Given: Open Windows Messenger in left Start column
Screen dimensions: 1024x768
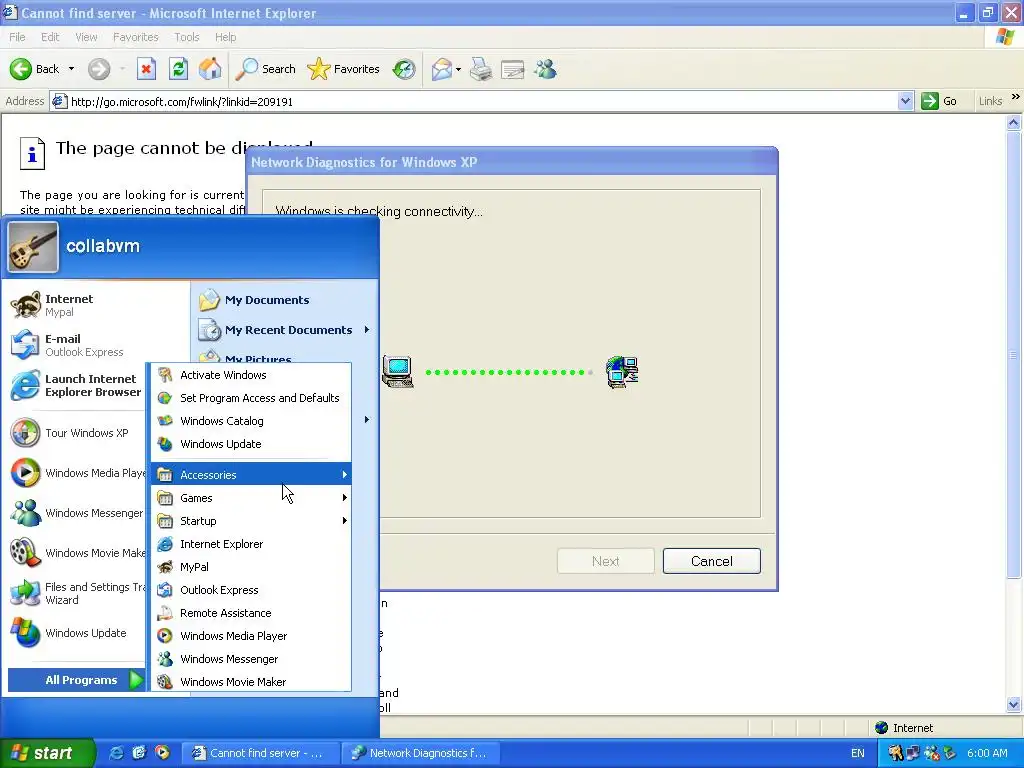Looking at the screenshot, I should coord(76,513).
